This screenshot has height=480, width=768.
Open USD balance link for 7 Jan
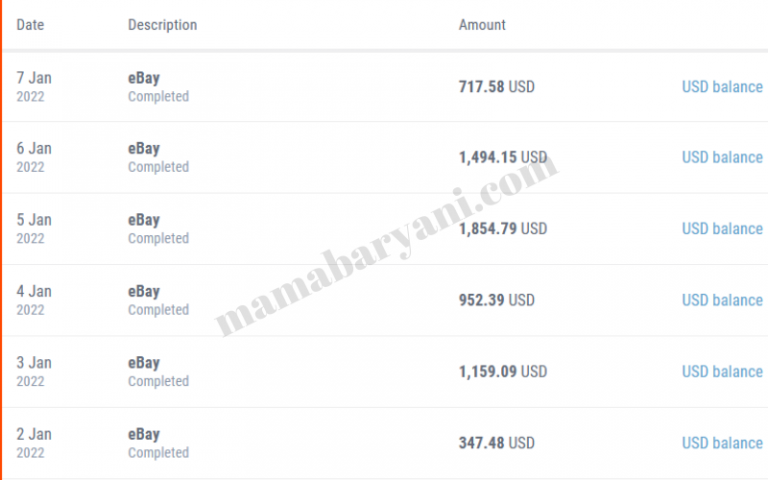pyautogui.click(x=722, y=87)
